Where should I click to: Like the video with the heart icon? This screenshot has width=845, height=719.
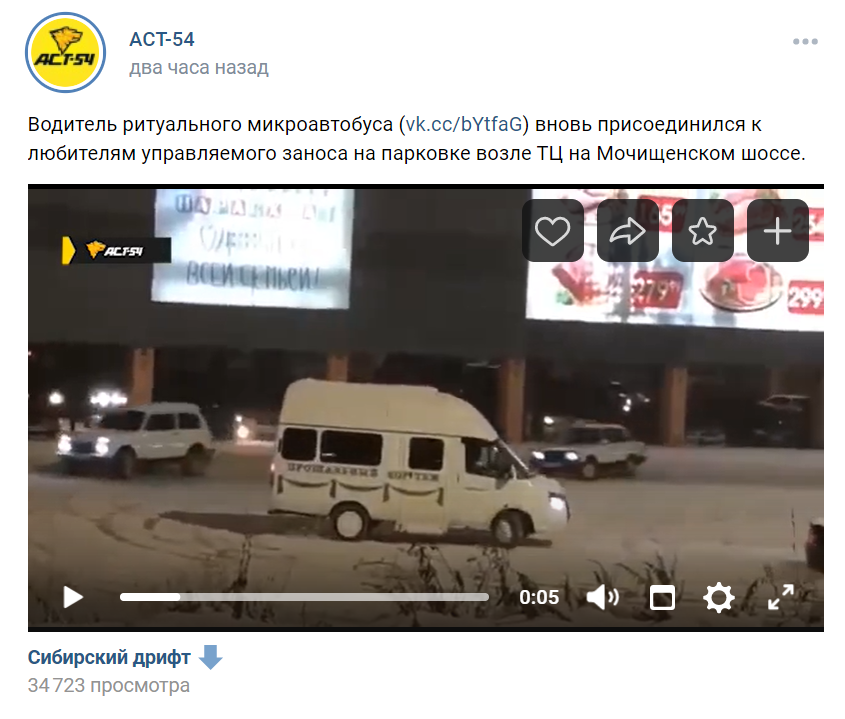[x=552, y=231]
